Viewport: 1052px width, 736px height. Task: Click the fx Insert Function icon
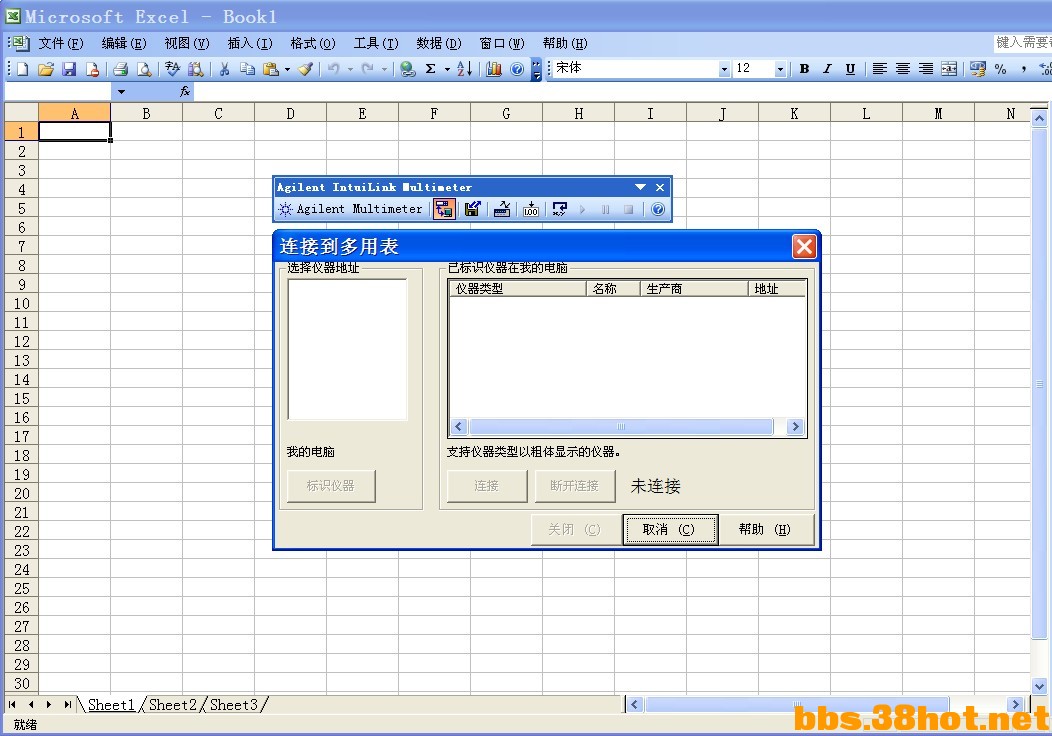pos(185,91)
